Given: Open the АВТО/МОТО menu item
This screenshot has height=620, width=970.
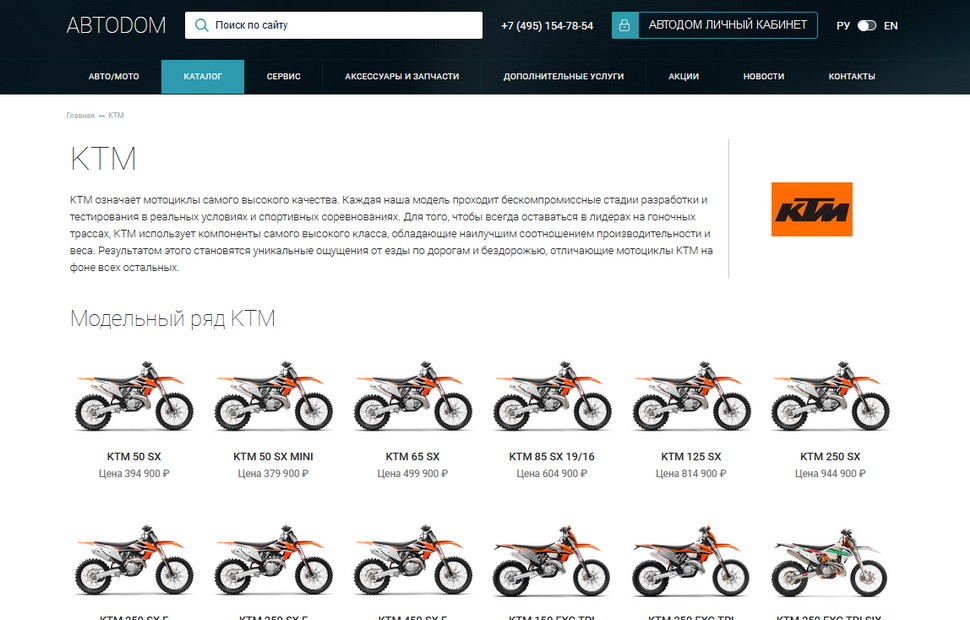Looking at the screenshot, I should pyautogui.click(x=114, y=77).
